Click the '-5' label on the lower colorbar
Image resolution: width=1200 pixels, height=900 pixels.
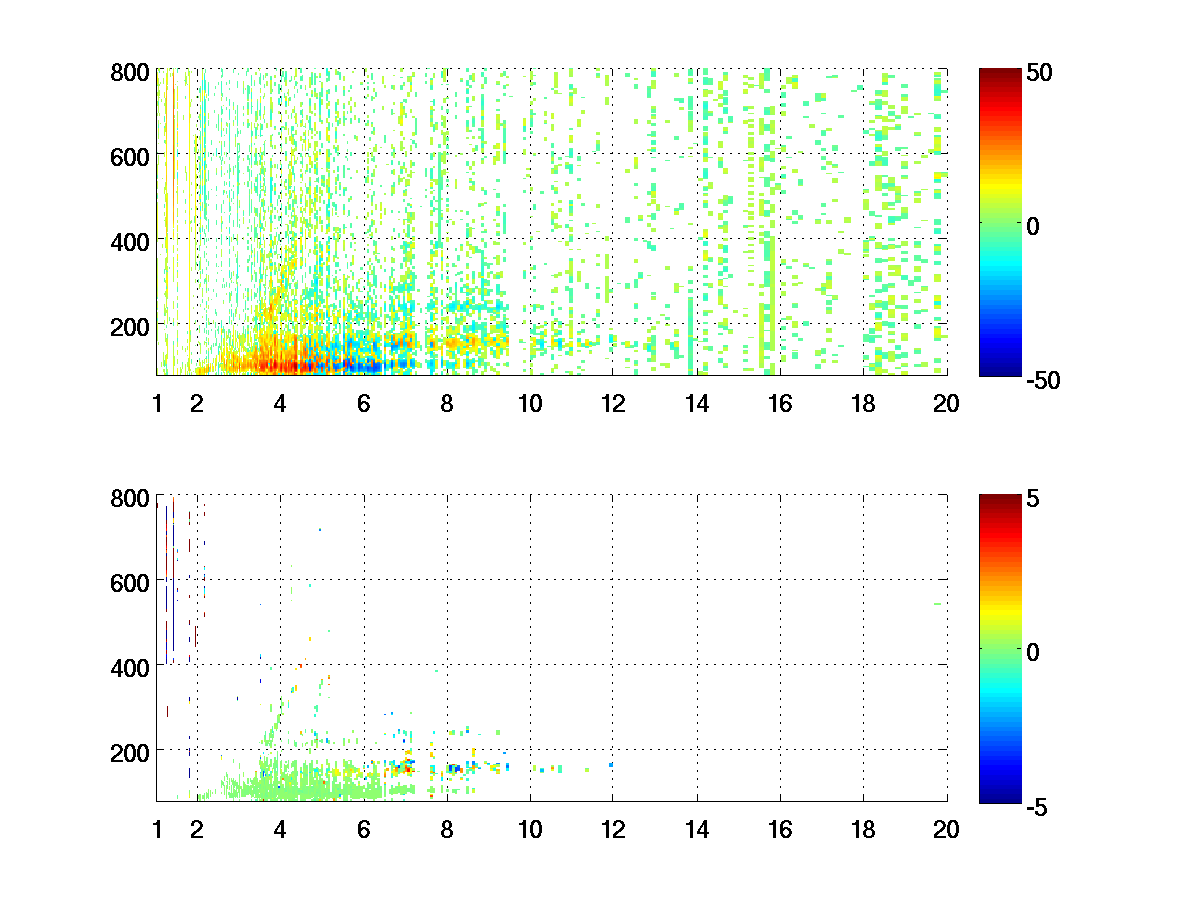coord(1038,806)
